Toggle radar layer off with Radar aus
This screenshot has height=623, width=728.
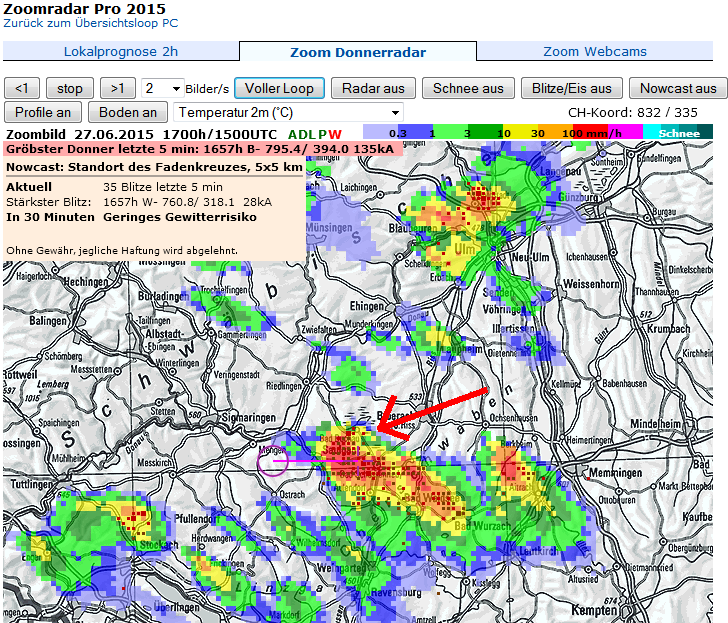pyautogui.click(x=372, y=88)
